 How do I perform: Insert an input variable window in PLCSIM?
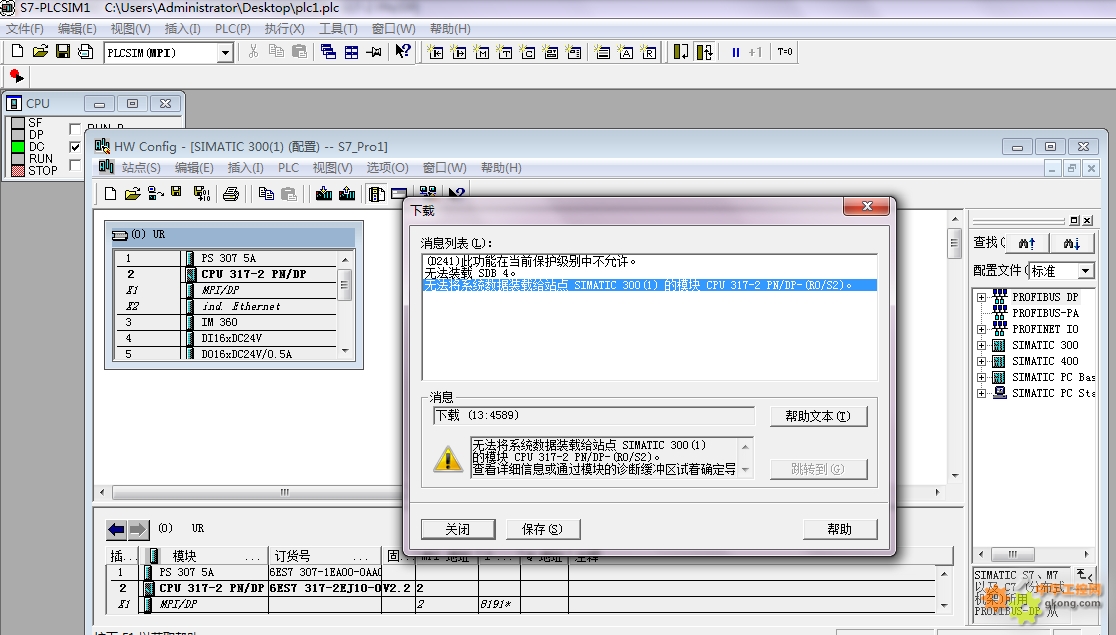click(436, 52)
